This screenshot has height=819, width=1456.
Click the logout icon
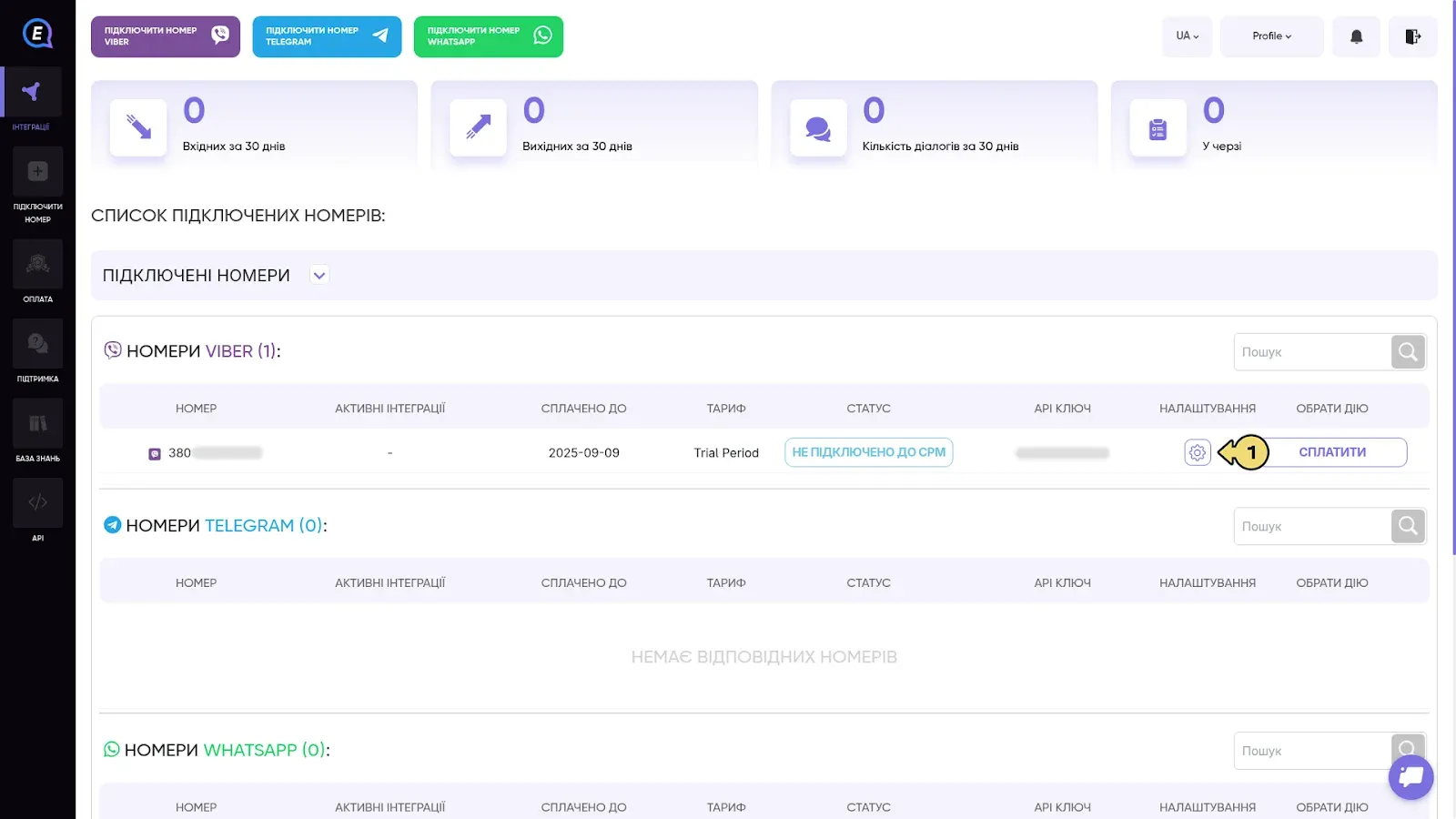[x=1412, y=36]
